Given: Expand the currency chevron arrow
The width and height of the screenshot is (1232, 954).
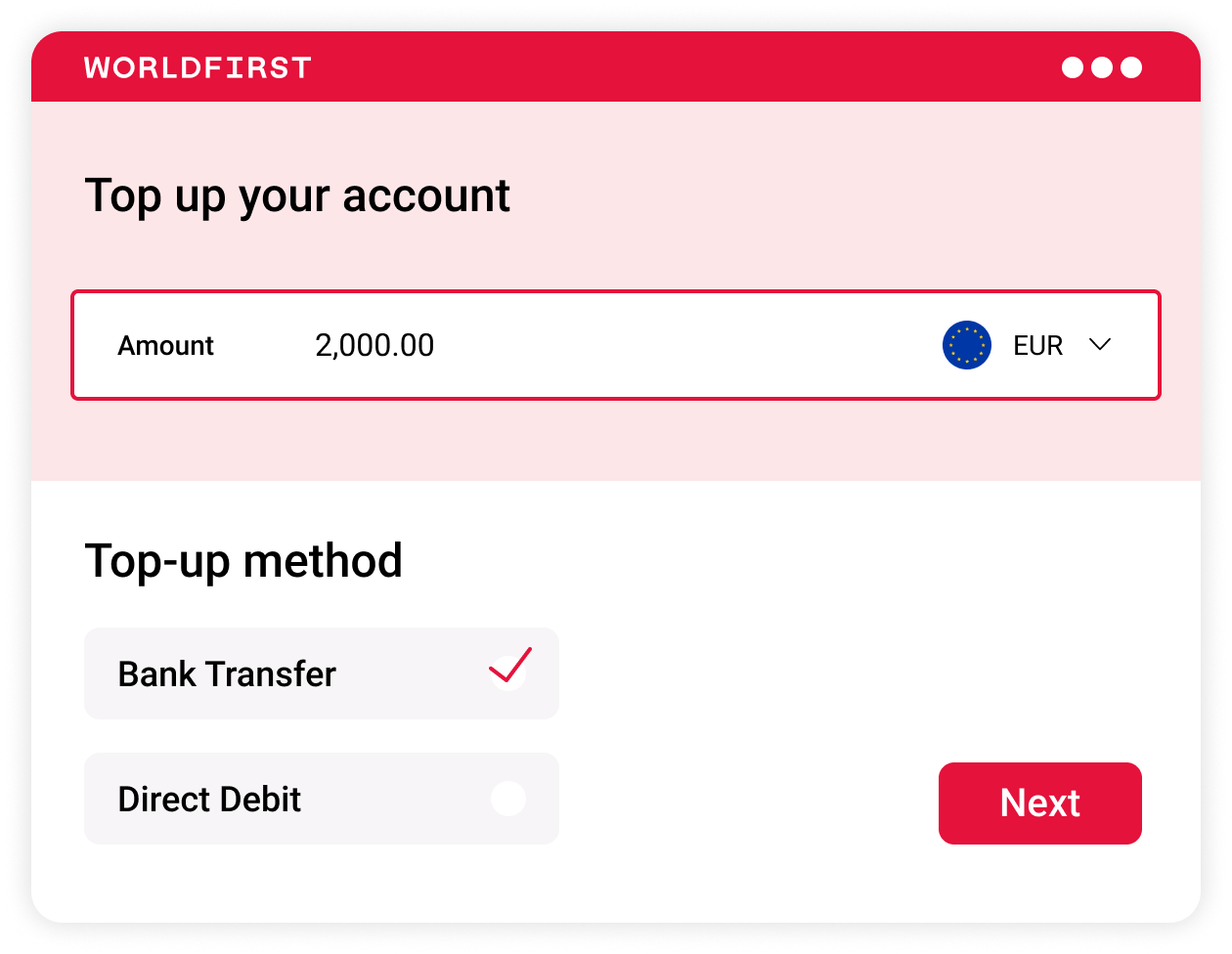Looking at the screenshot, I should pyautogui.click(x=1100, y=344).
